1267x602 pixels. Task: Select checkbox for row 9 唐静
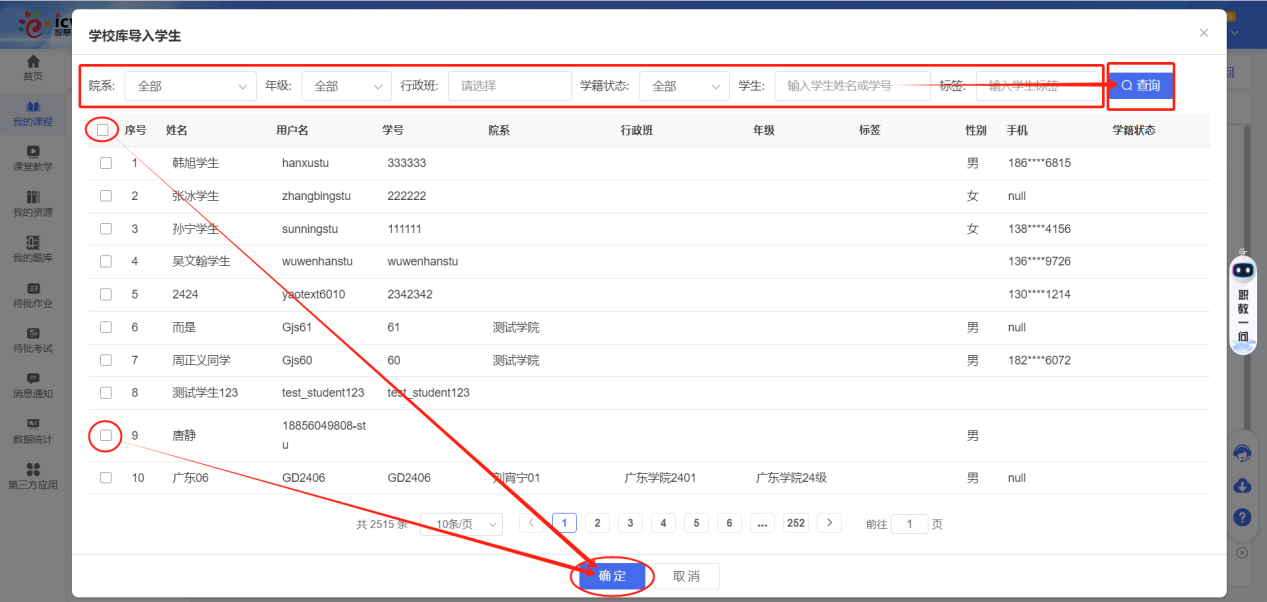coord(106,435)
